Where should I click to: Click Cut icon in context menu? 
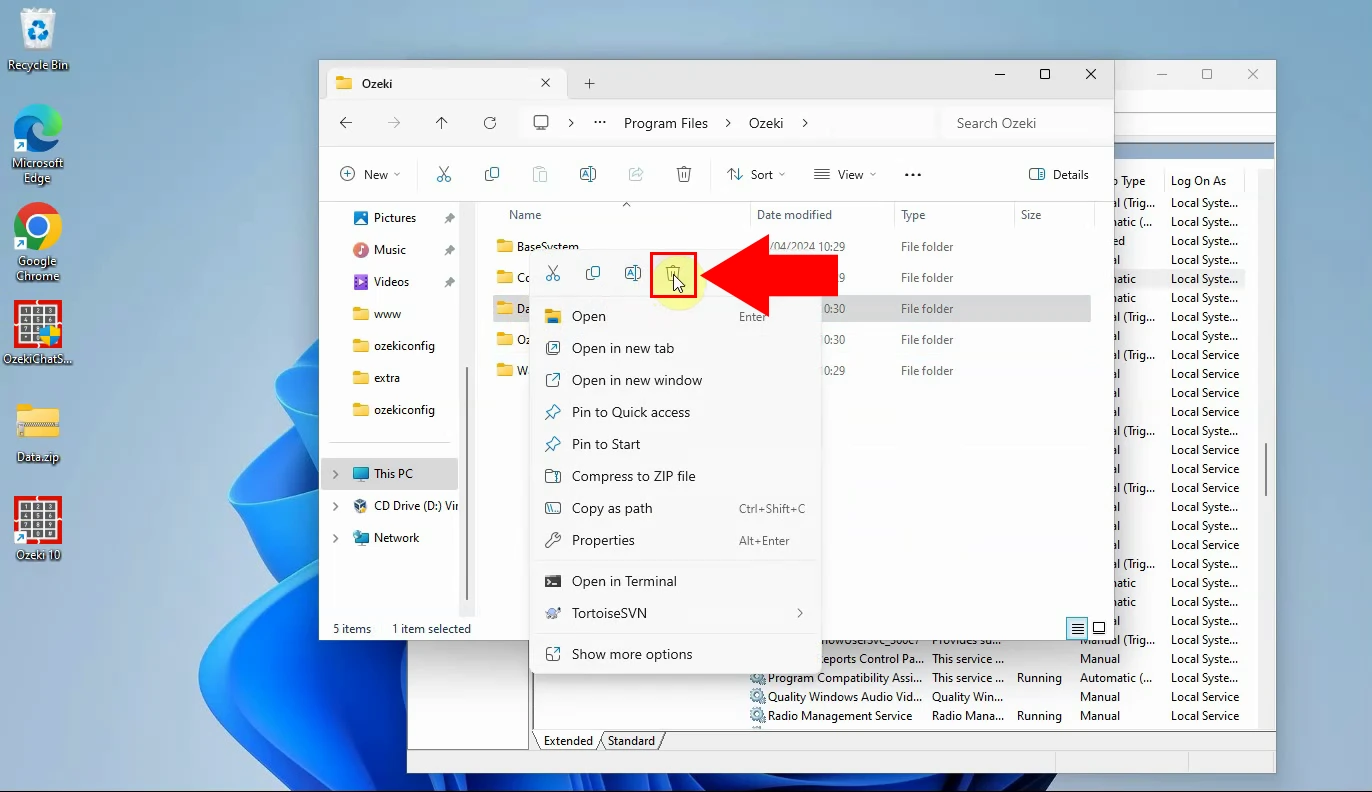[553, 274]
